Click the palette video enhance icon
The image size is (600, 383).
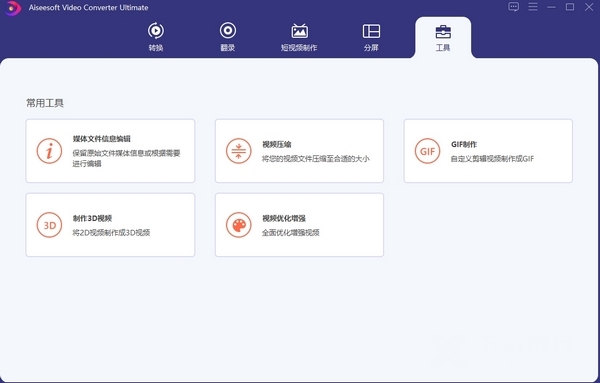click(x=238, y=225)
